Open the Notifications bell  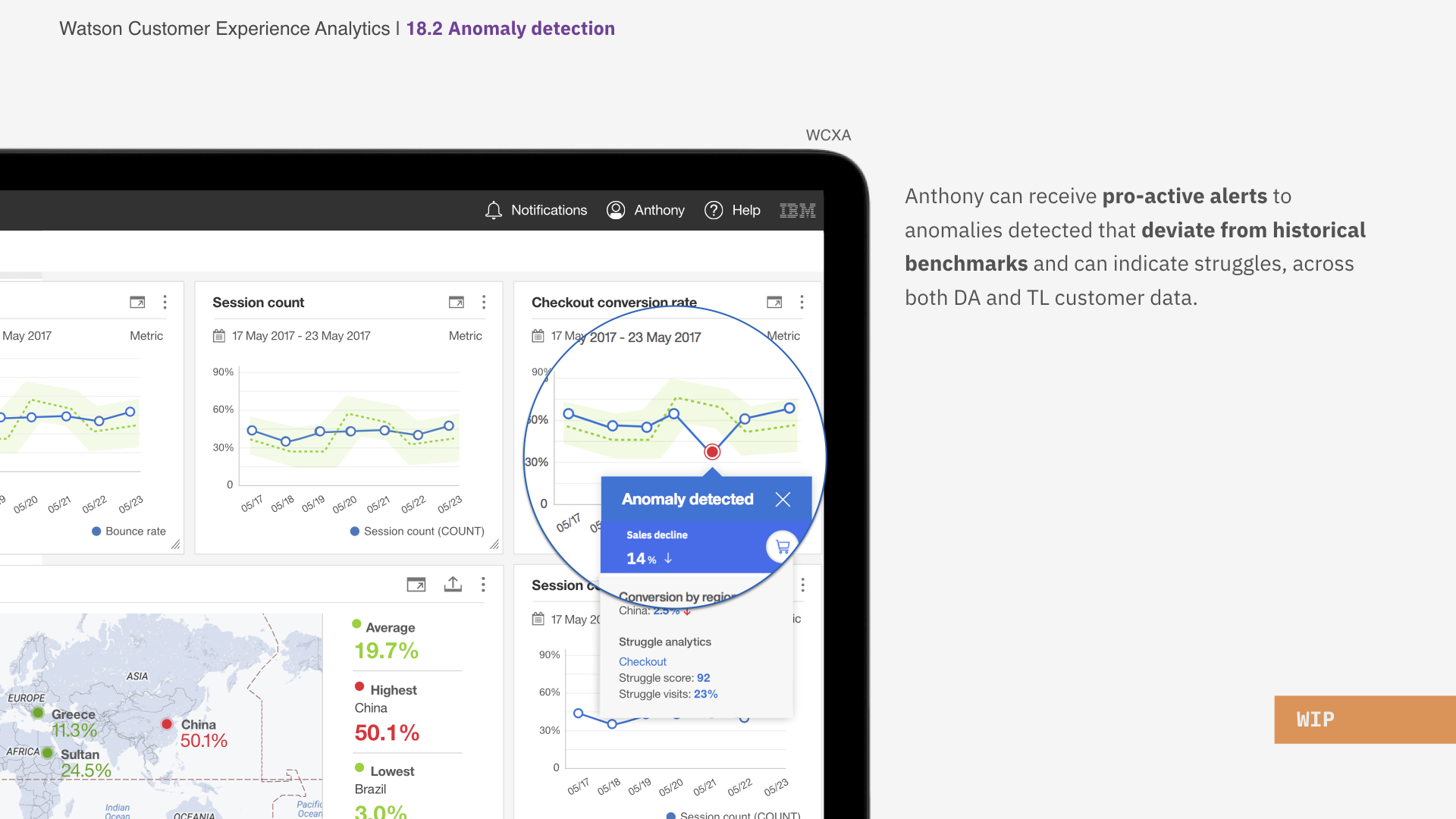[494, 210]
